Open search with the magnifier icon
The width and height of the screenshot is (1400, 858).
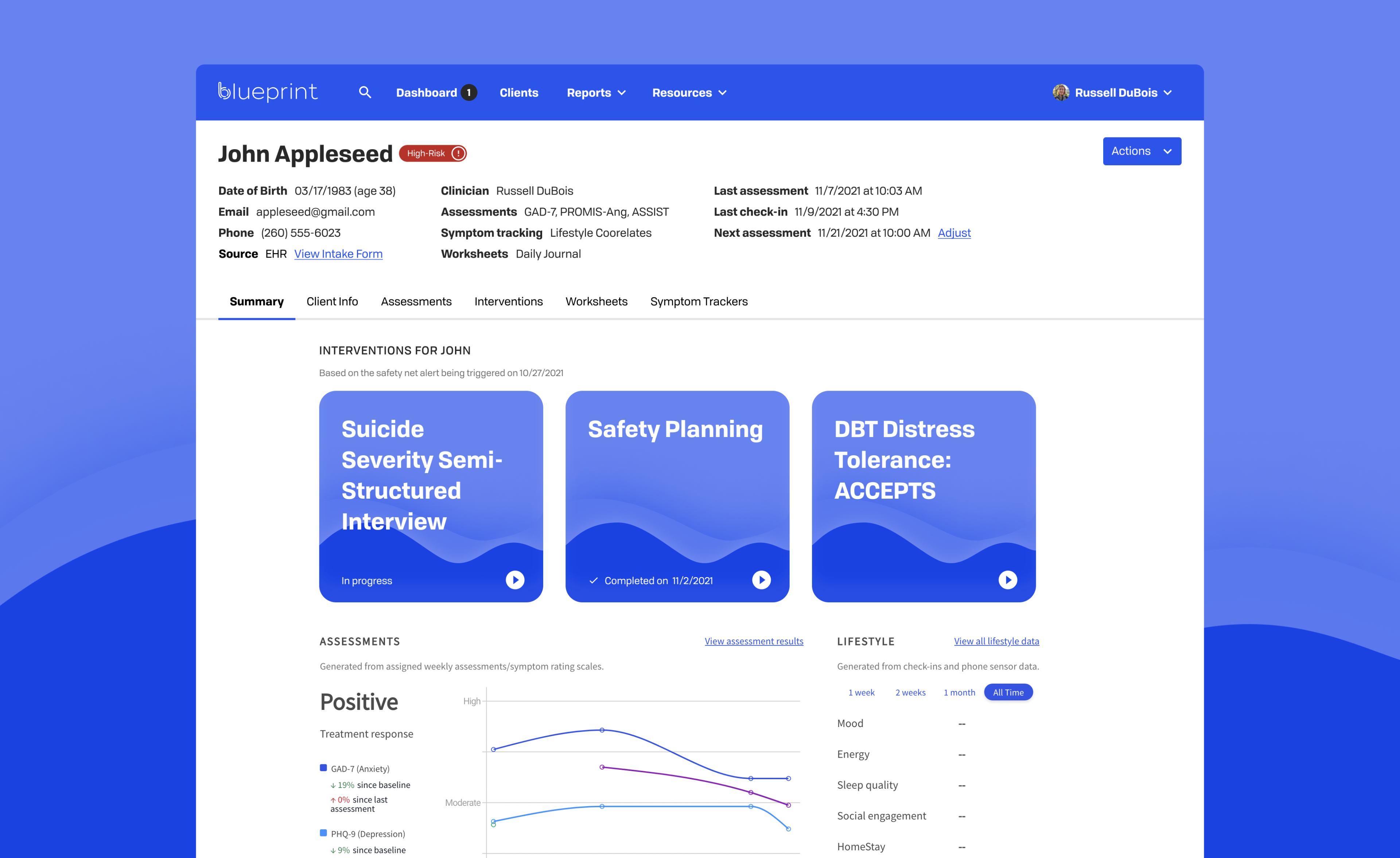point(365,92)
